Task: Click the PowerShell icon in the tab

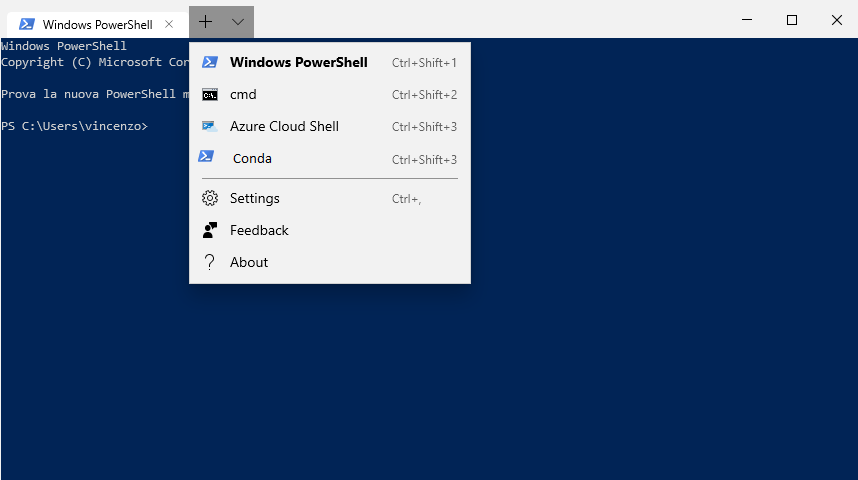Action: pos(27,24)
